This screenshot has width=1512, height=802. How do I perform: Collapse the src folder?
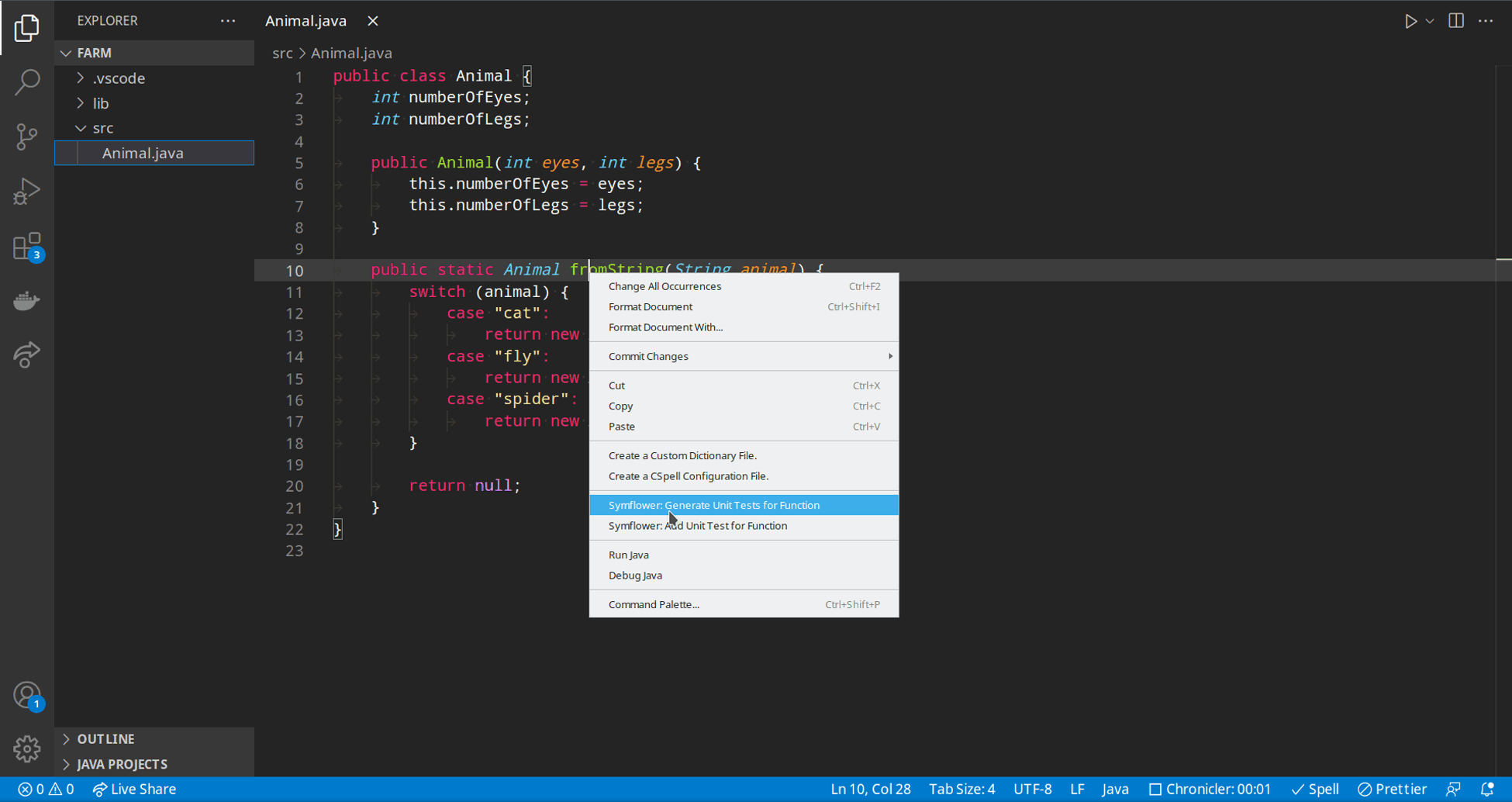click(154, 128)
